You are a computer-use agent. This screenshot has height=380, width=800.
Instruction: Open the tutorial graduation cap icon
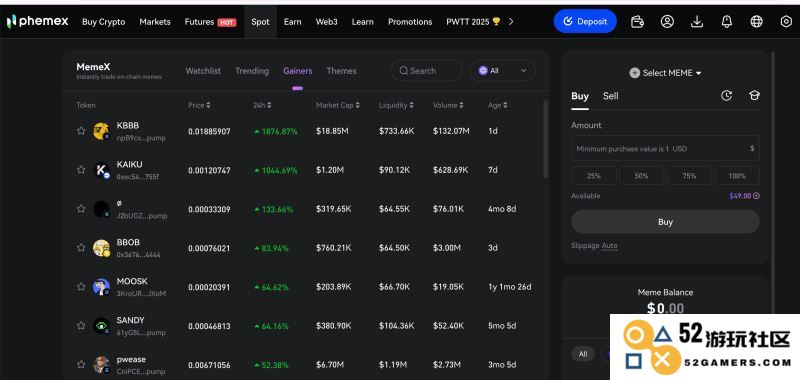point(754,95)
